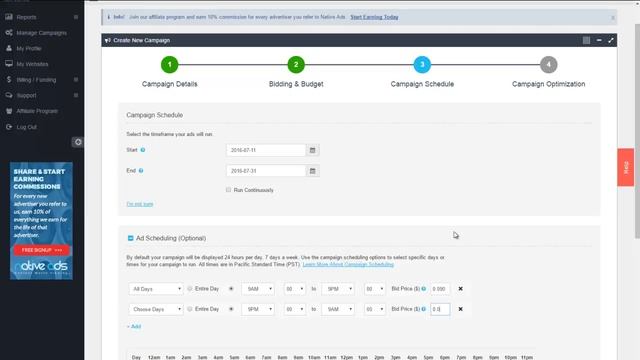Open the All Days dropdown
This screenshot has height=360, width=640.
[156, 289]
